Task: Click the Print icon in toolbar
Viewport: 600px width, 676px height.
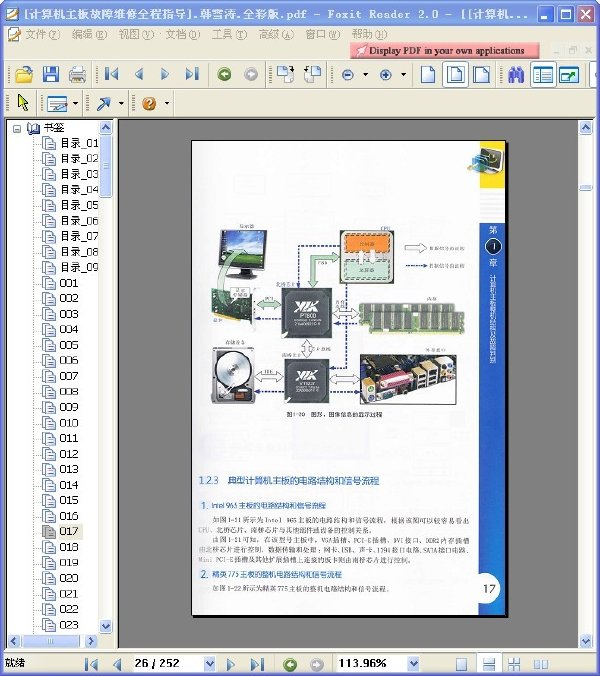Action: point(78,75)
